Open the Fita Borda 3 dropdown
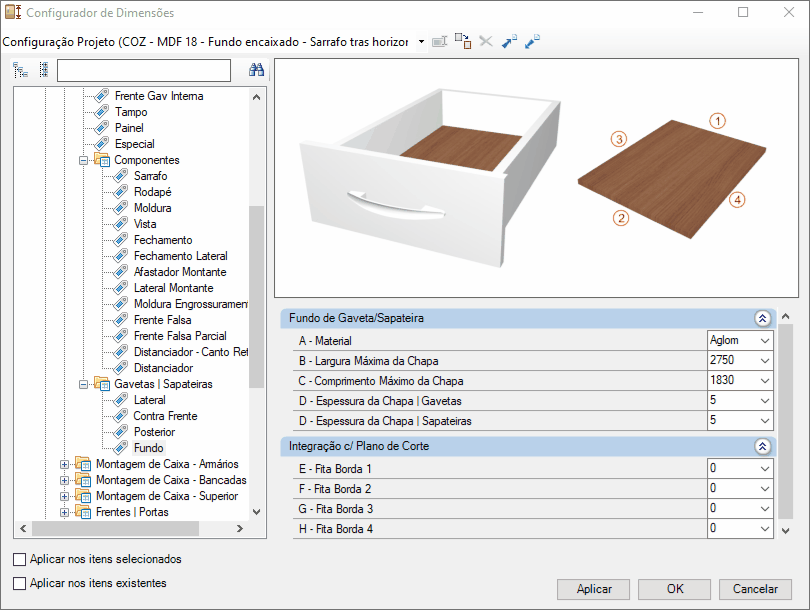The width and height of the screenshot is (810, 610). point(765,509)
